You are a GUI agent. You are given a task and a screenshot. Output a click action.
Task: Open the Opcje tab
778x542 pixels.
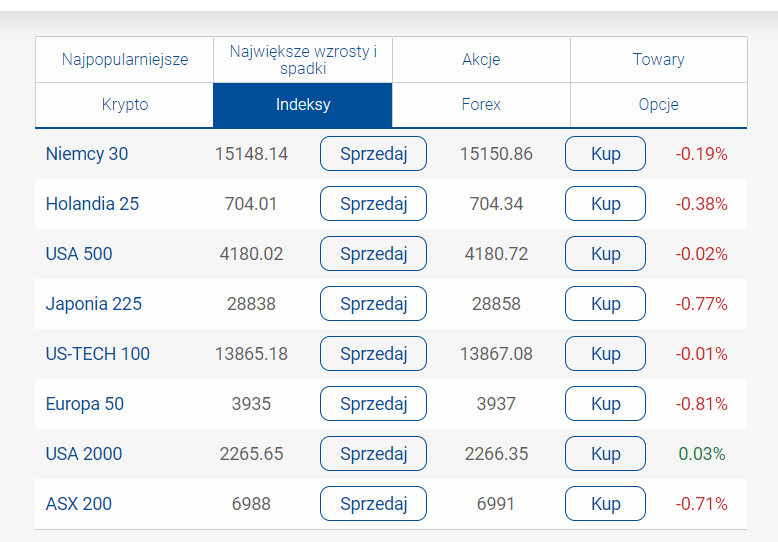pyautogui.click(x=658, y=104)
